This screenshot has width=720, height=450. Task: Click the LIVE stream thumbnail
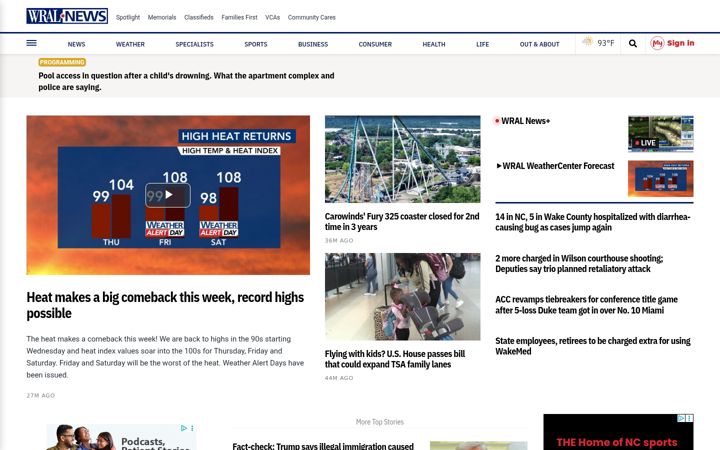pyautogui.click(x=661, y=134)
